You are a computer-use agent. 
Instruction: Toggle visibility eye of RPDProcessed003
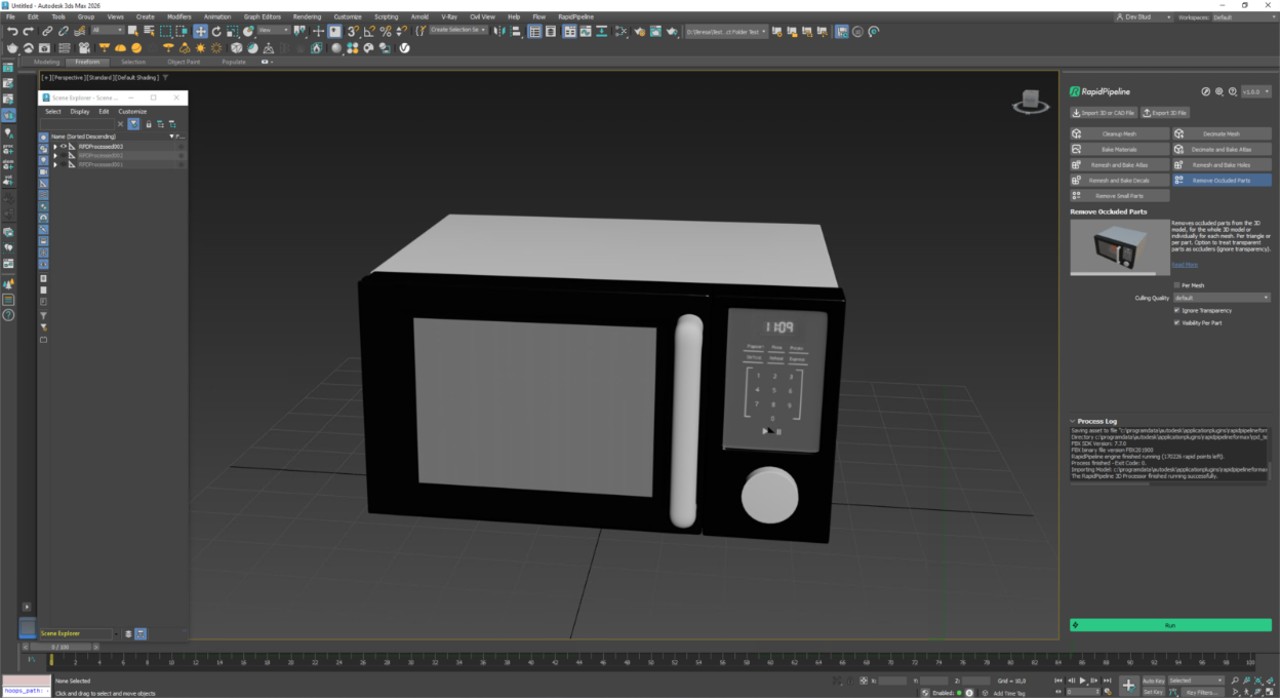63,146
